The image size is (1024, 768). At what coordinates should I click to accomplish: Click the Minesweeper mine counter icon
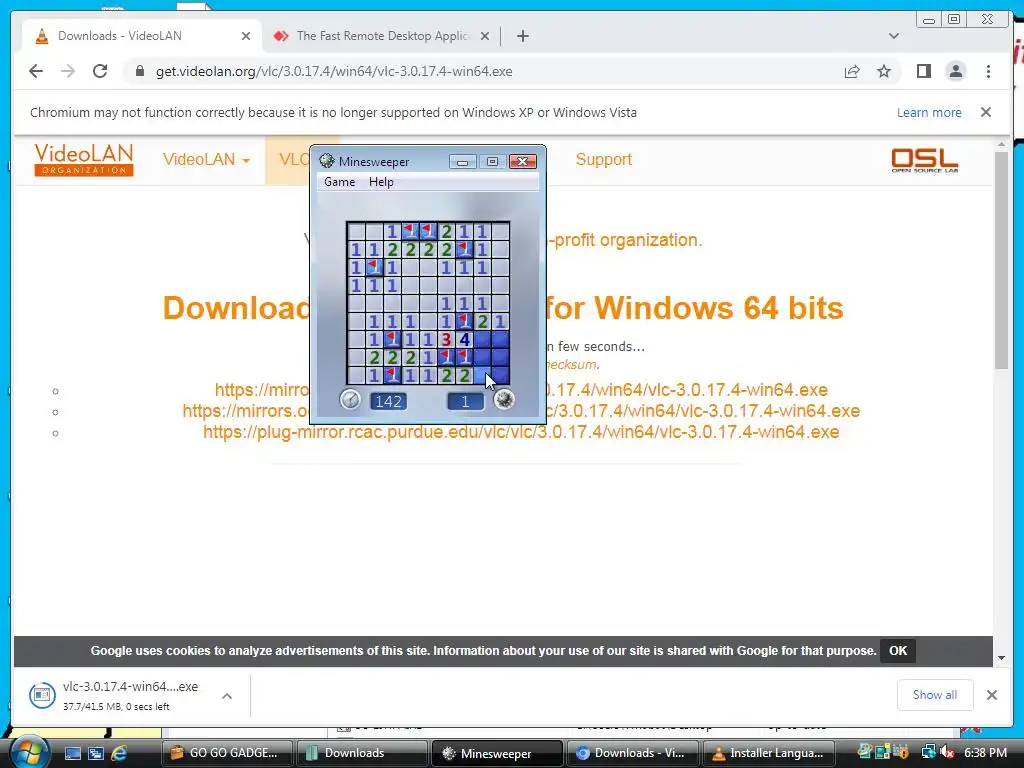[504, 399]
